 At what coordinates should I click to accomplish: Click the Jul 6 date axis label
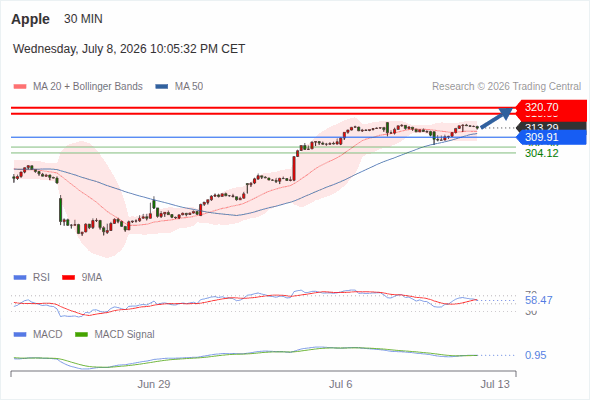click(341, 384)
